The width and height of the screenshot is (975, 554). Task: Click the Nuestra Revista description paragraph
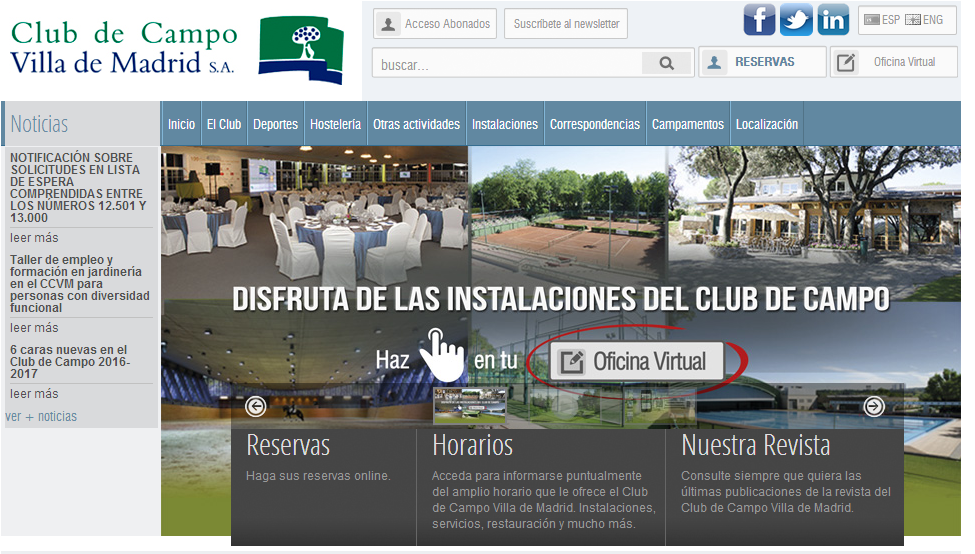pos(786,492)
